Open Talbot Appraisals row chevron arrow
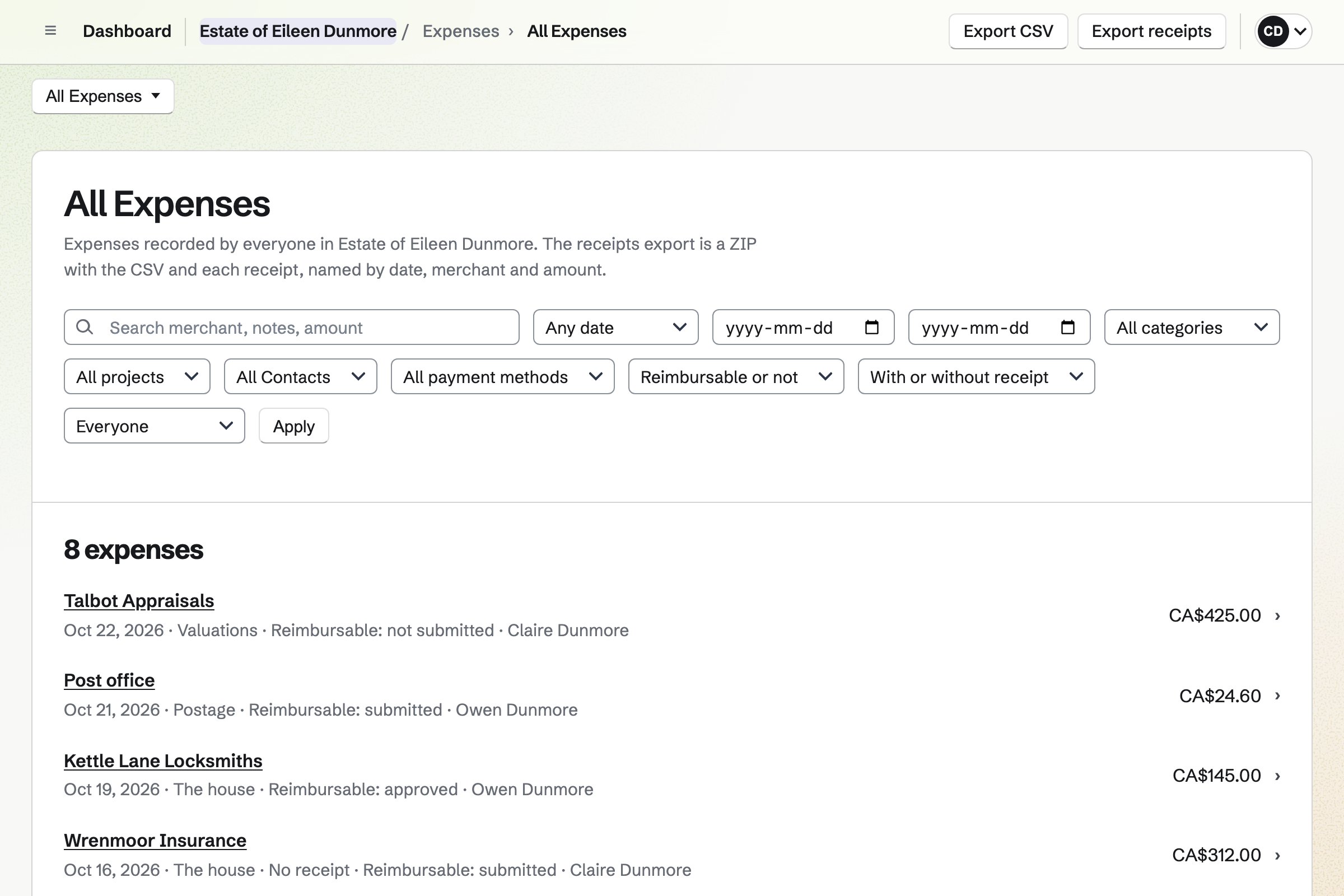This screenshot has height=896, width=1344. click(x=1278, y=616)
